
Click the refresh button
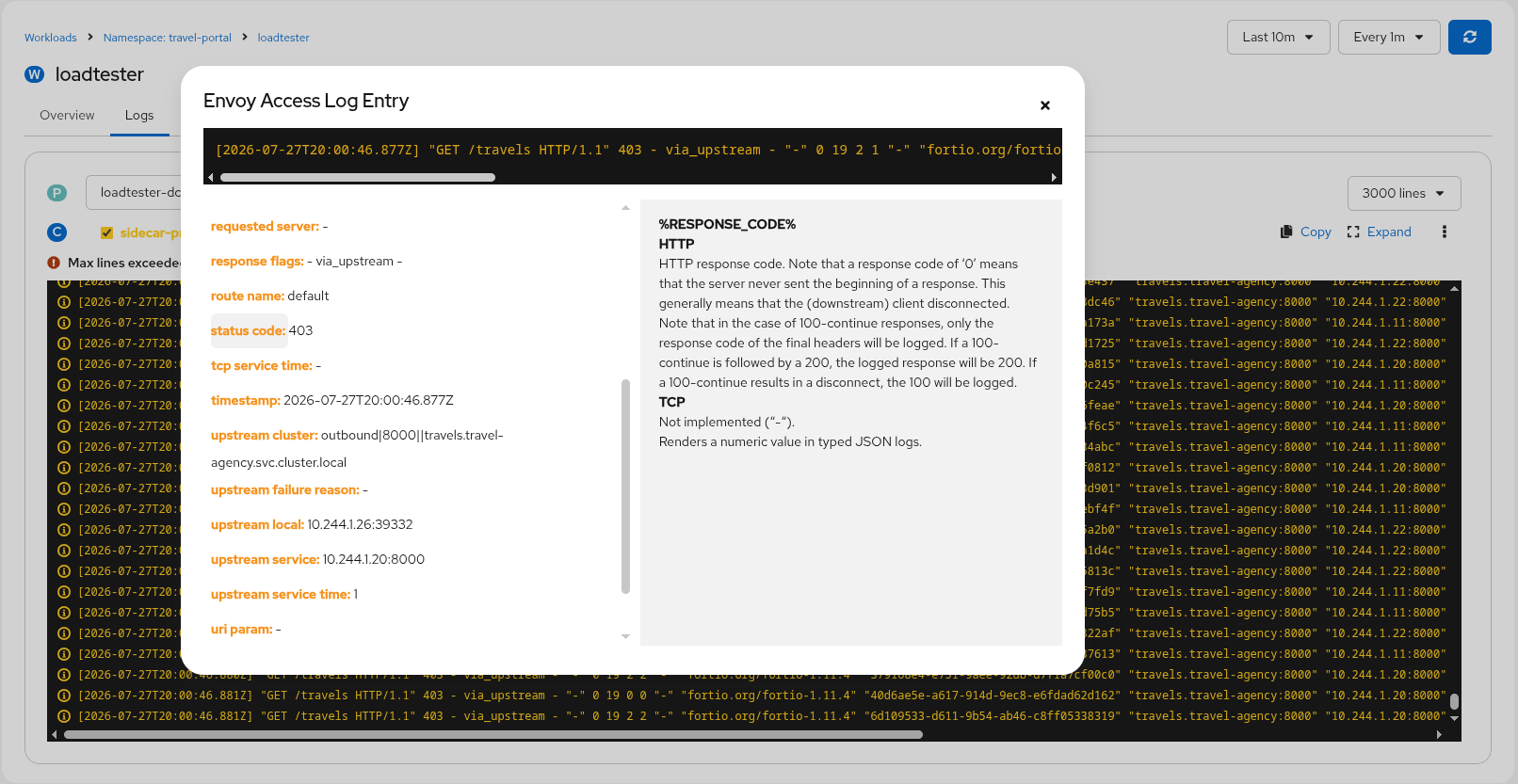pos(1470,38)
